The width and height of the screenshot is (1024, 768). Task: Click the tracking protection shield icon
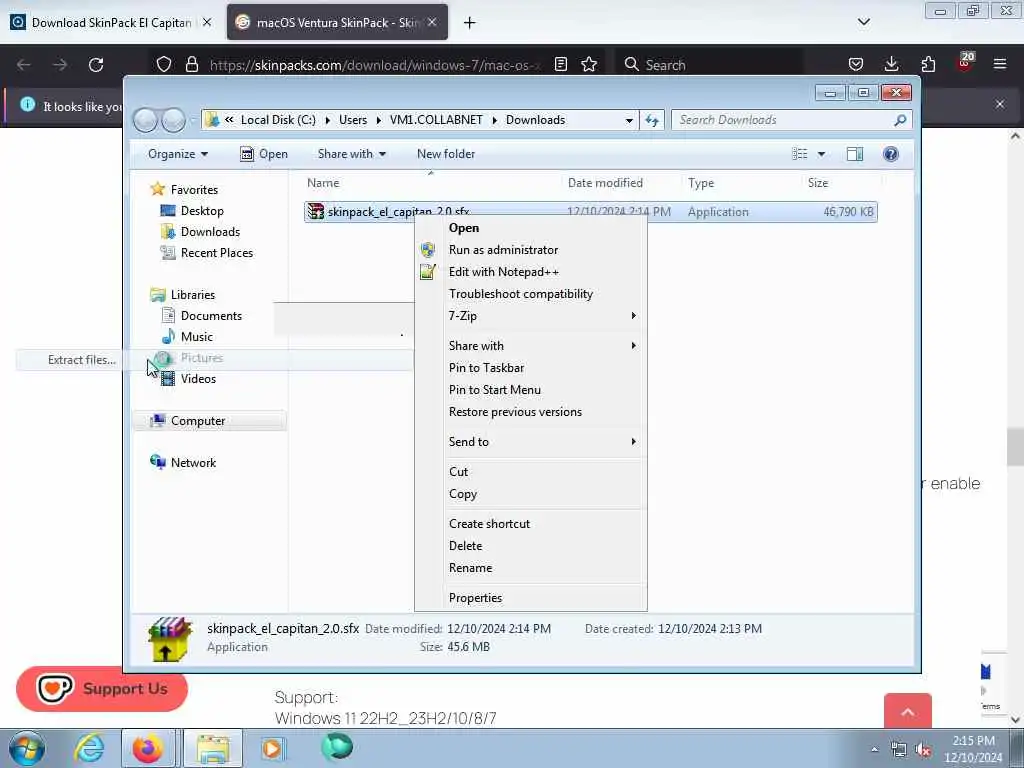pyautogui.click(x=164, y=64)
